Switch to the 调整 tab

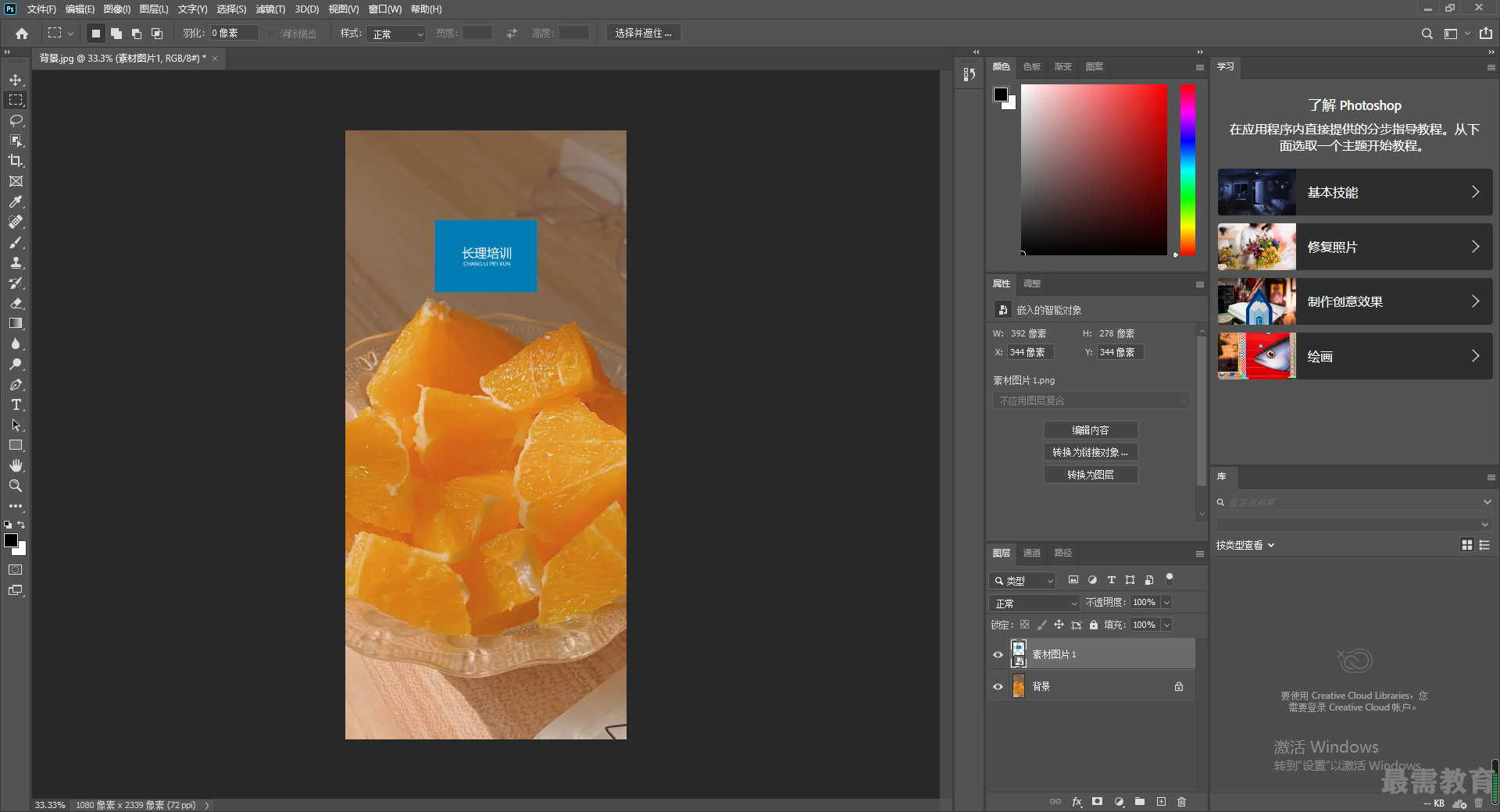pyautogui.click(x=1032, y=283)
